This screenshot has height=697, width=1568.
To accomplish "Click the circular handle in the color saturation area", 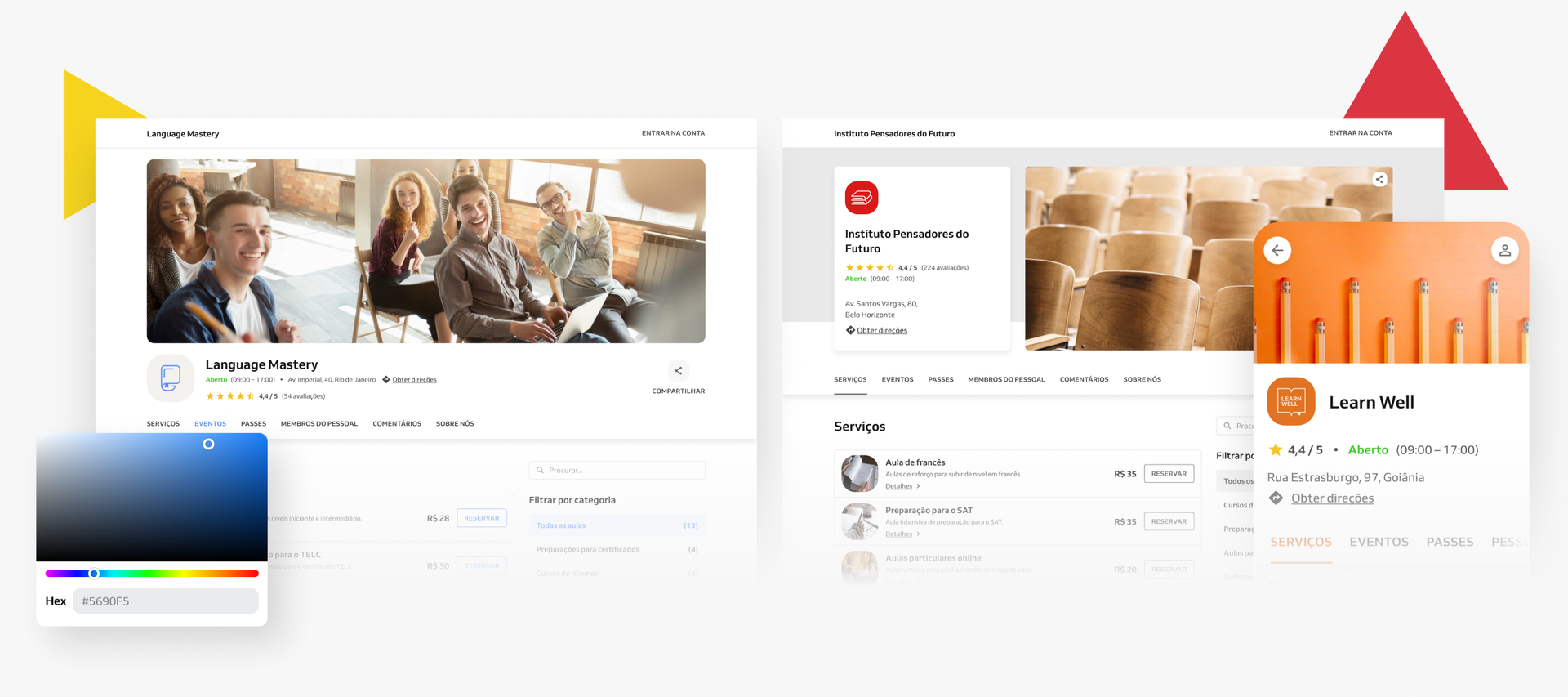I will (x=208, y=445).
